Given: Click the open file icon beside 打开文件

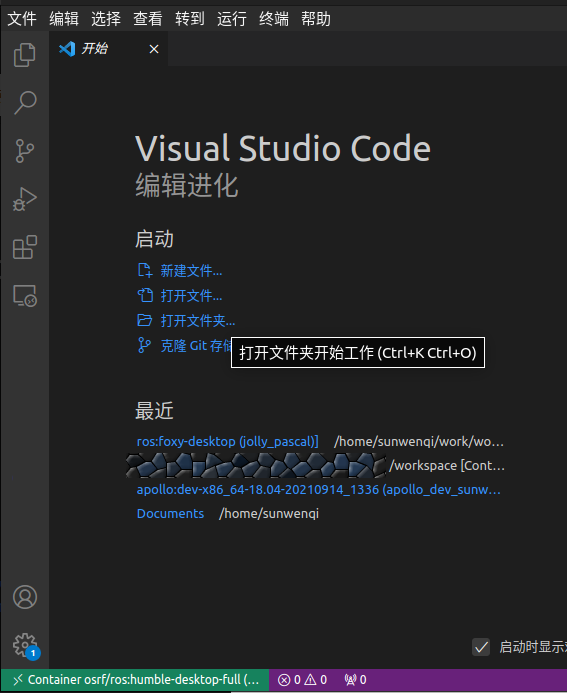Looking at the screenshot, I should coord(145,295).
